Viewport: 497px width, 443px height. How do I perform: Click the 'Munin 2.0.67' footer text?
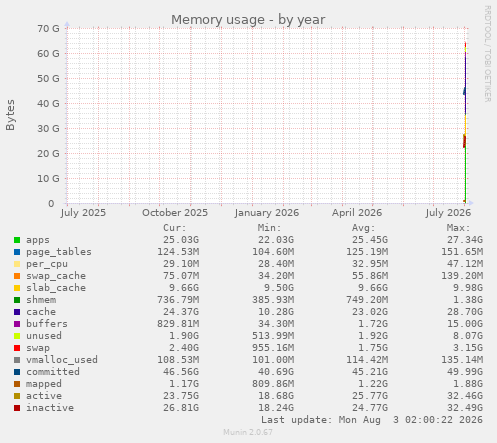(x=248, y=432)
